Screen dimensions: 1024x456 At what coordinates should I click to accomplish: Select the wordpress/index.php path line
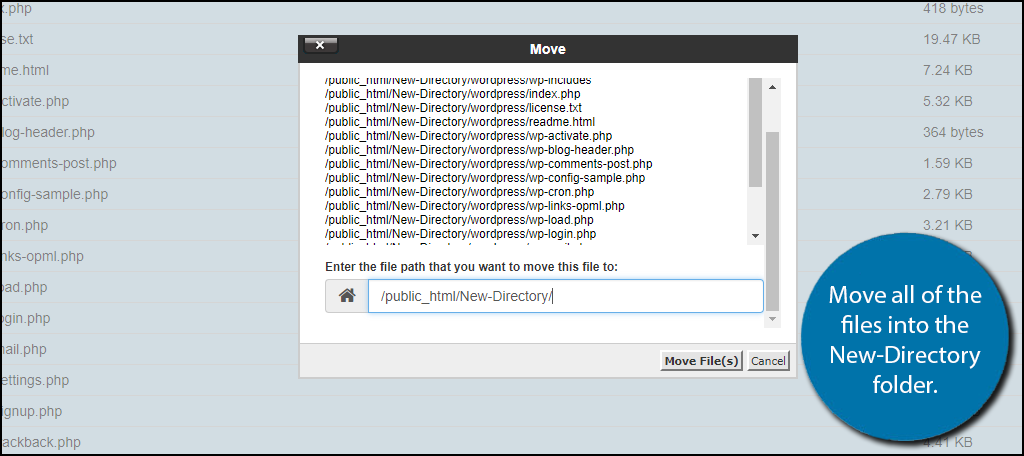[x=452, y=94]
